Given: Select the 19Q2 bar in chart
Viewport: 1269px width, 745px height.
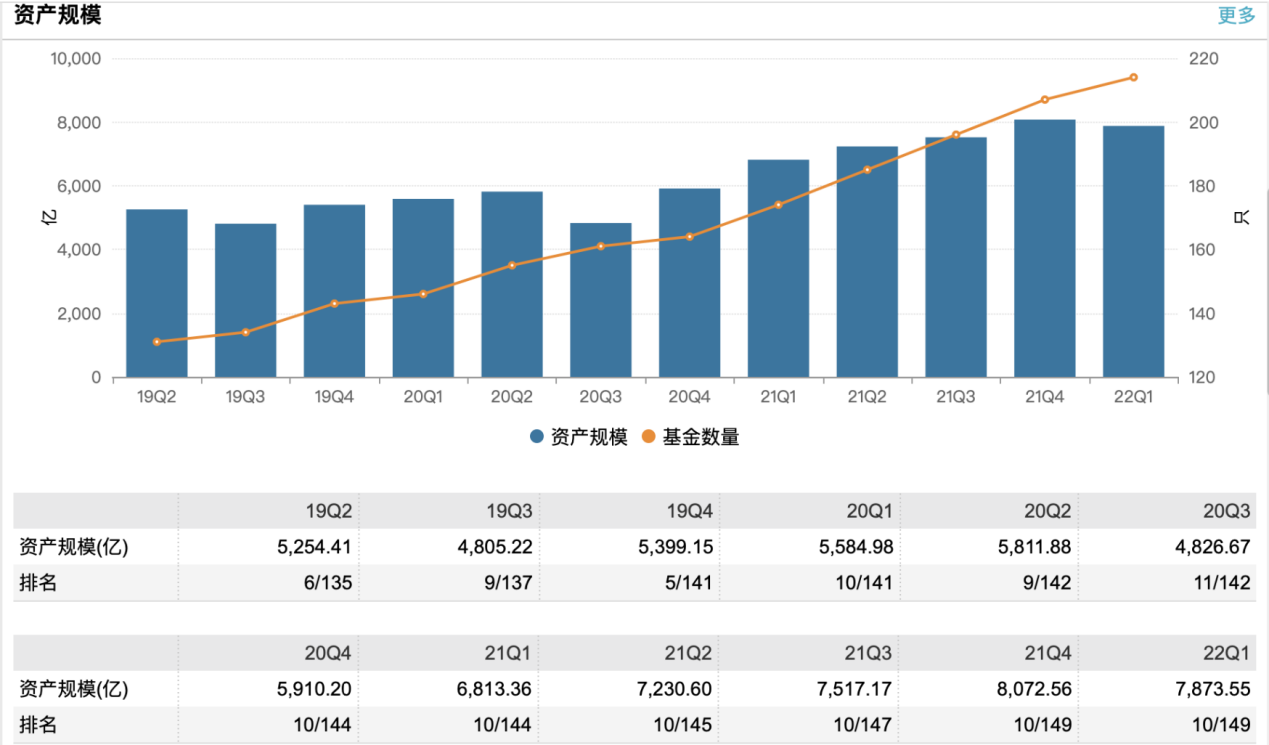Looking at the screenshot, I should click(157, 293).
